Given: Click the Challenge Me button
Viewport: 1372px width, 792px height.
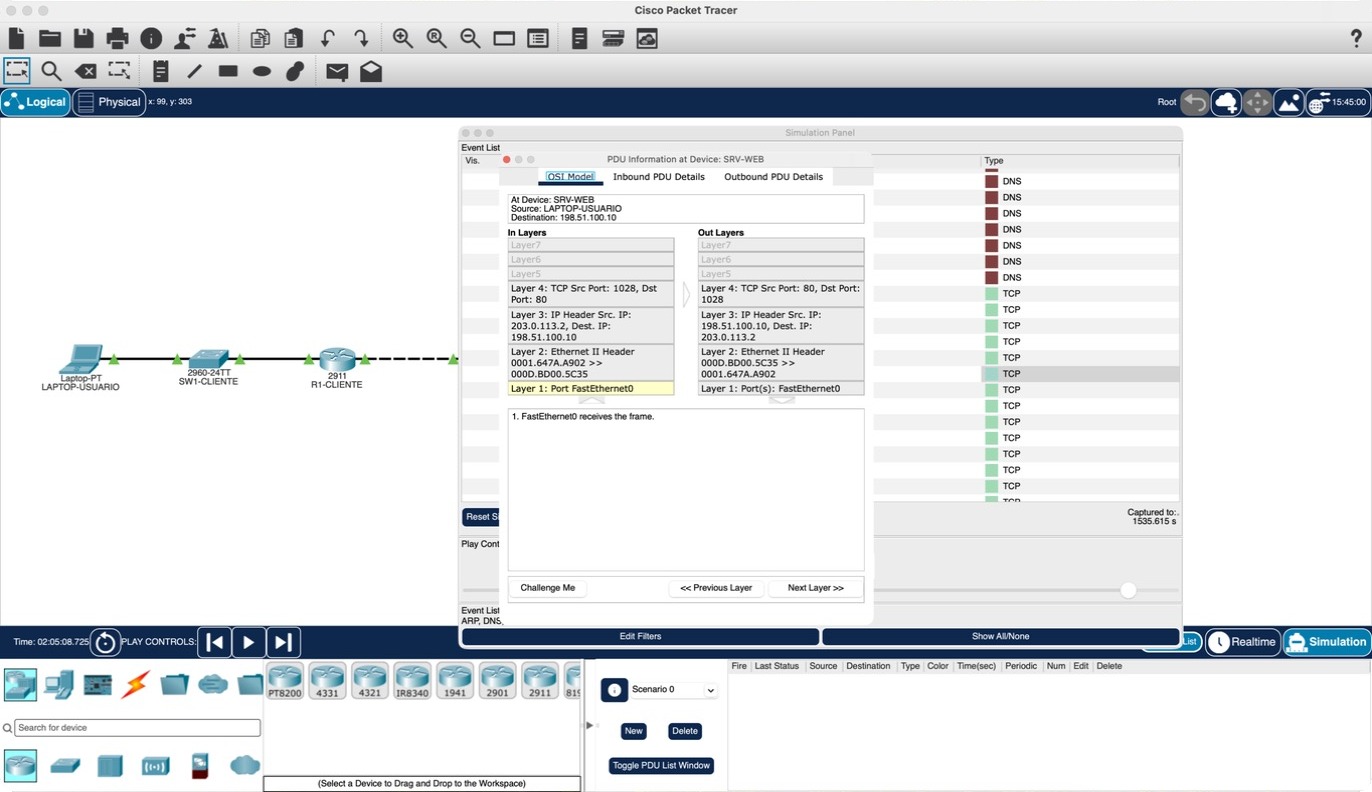Looking at the screenshot, I should pyautogui.click(x=548, y=588).
